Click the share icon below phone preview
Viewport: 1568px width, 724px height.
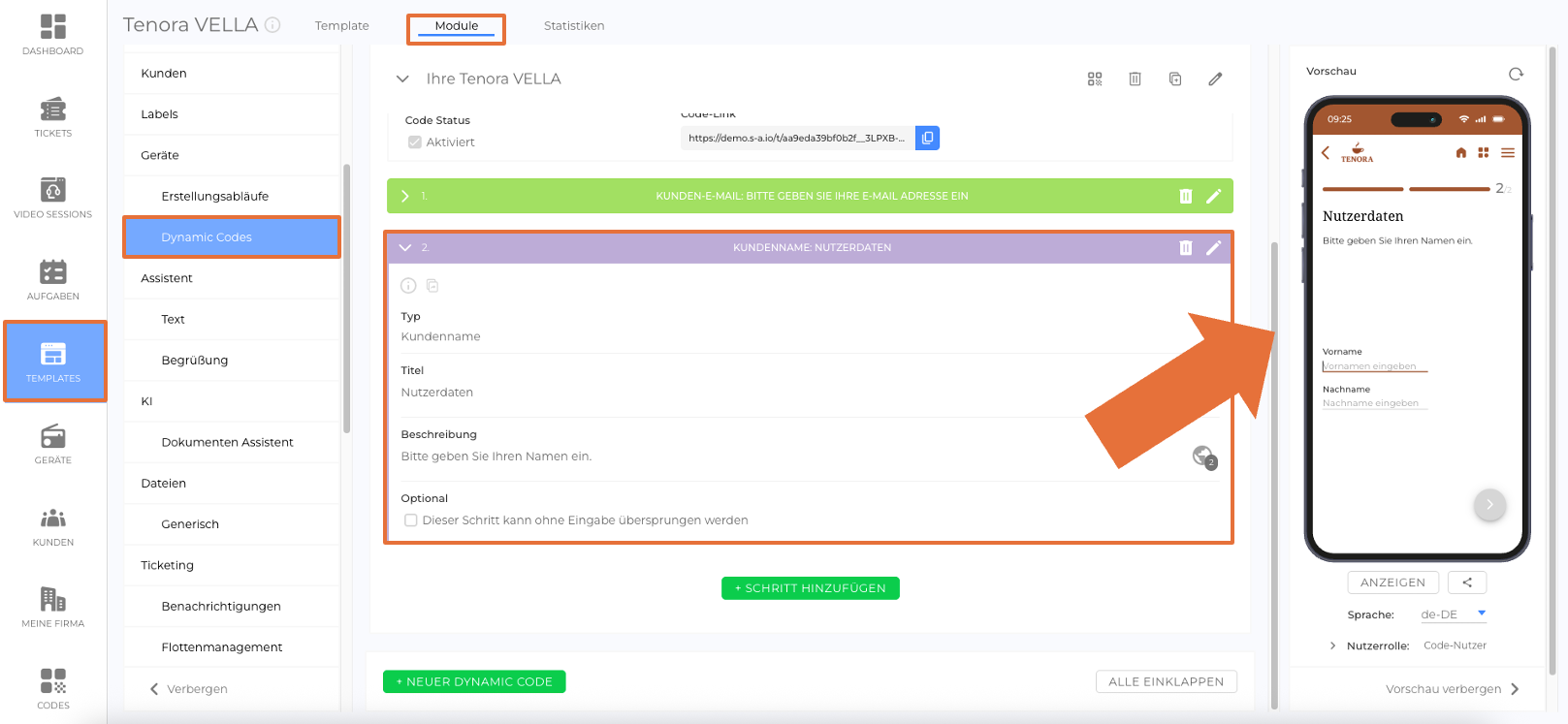point(1466,582)
